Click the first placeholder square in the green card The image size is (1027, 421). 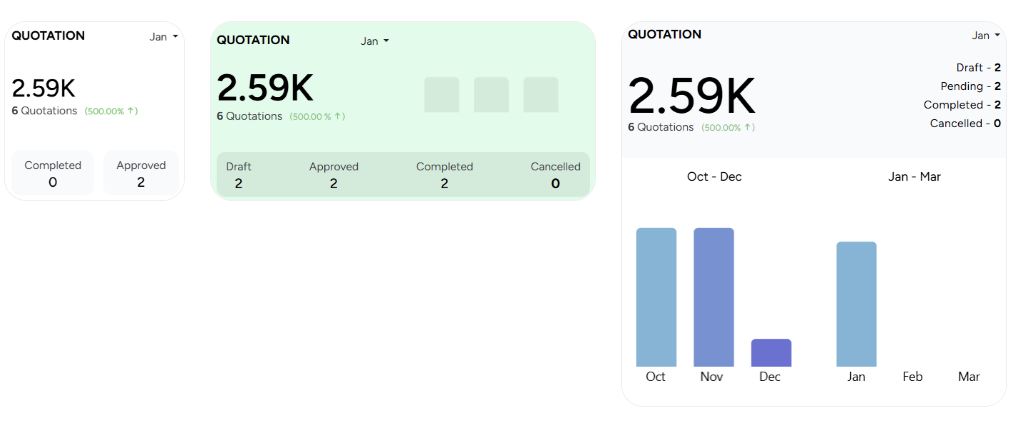(441, 95)
